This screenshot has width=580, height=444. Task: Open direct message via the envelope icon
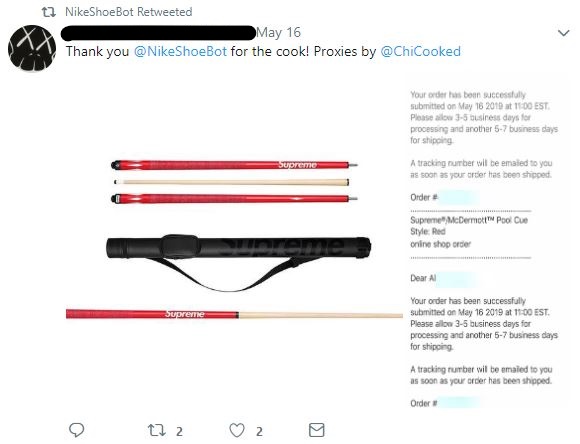tap(317, 430)
